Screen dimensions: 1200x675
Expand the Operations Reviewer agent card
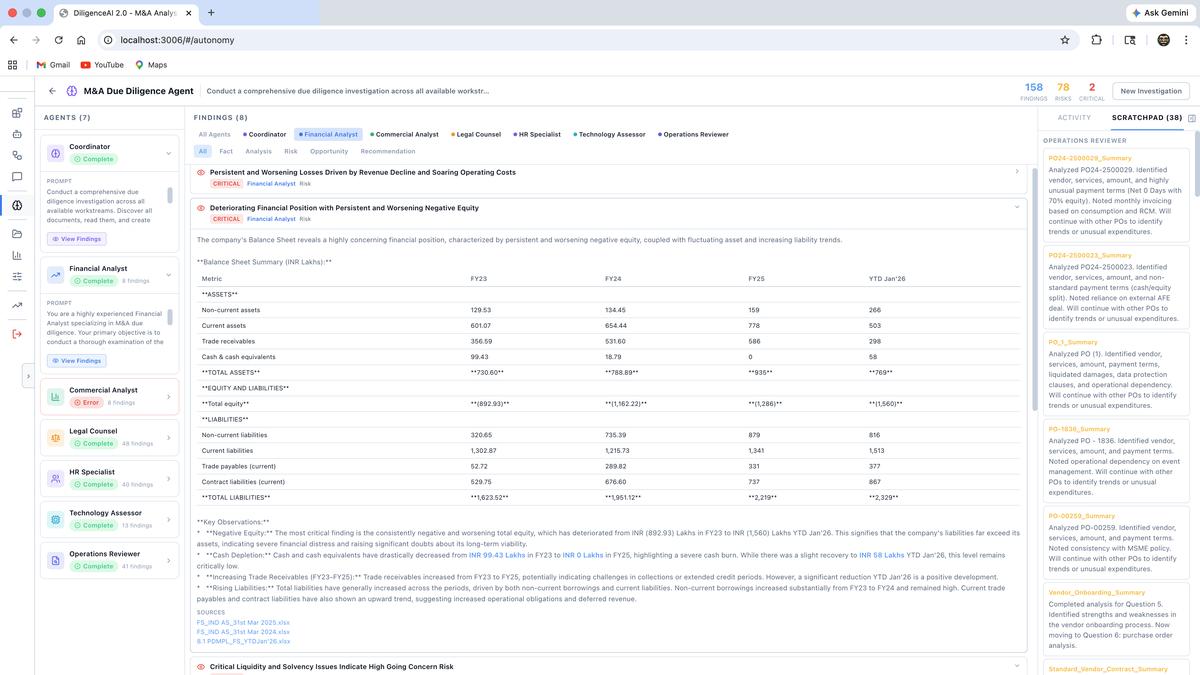(x=168, y=560)
